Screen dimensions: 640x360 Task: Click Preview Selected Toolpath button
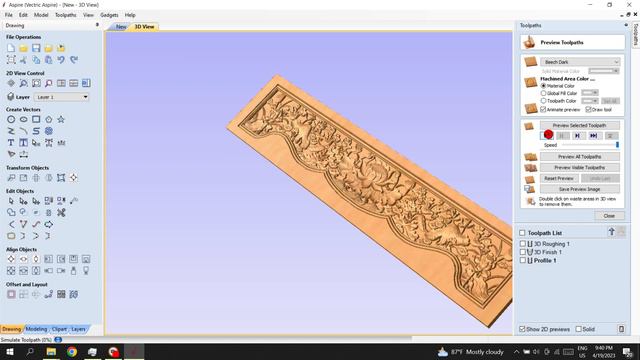(580, 125)
